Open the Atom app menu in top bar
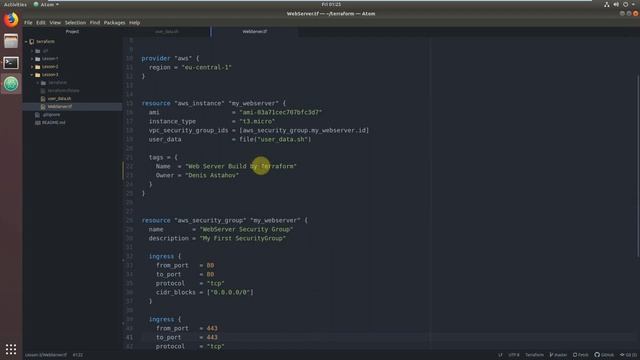The image size is (640, 360). point(46,4)
